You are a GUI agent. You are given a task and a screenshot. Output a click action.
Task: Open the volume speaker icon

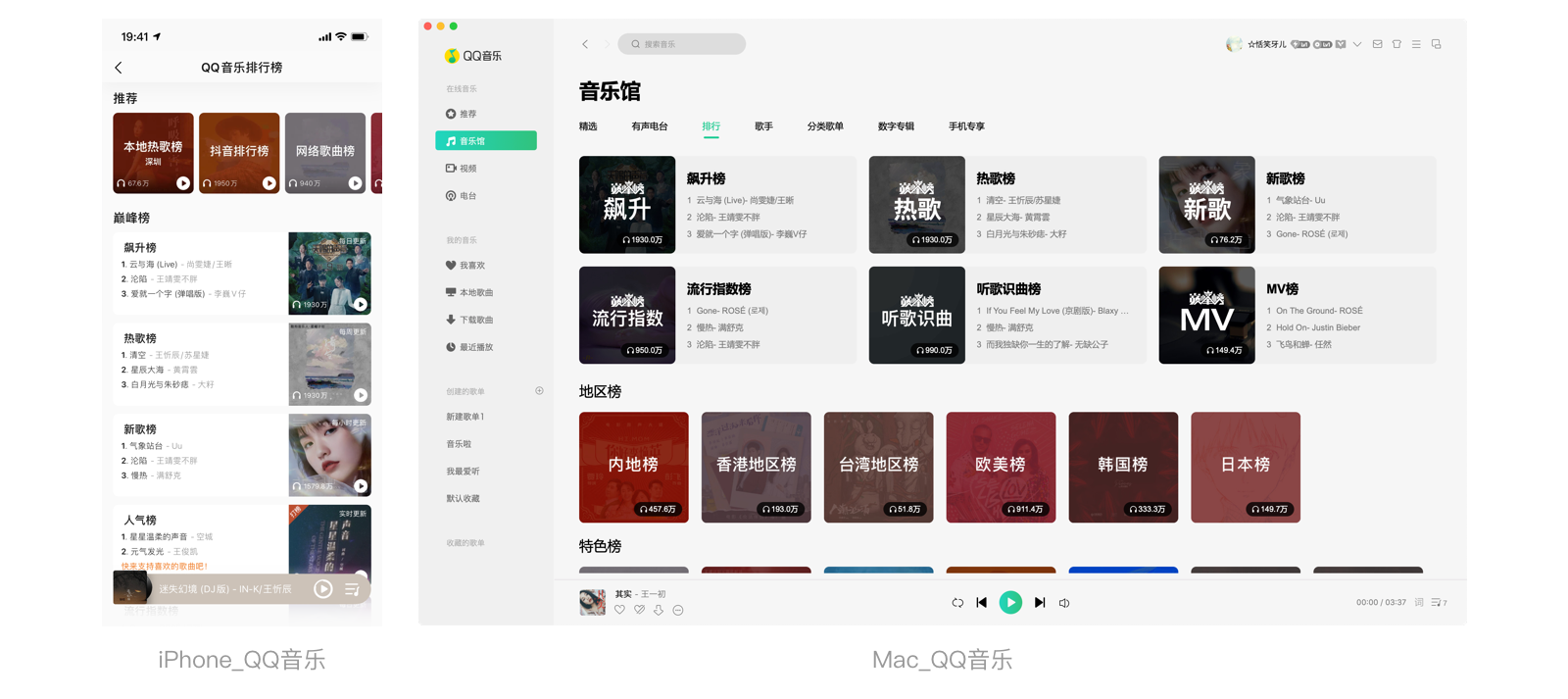point(1064,603)
